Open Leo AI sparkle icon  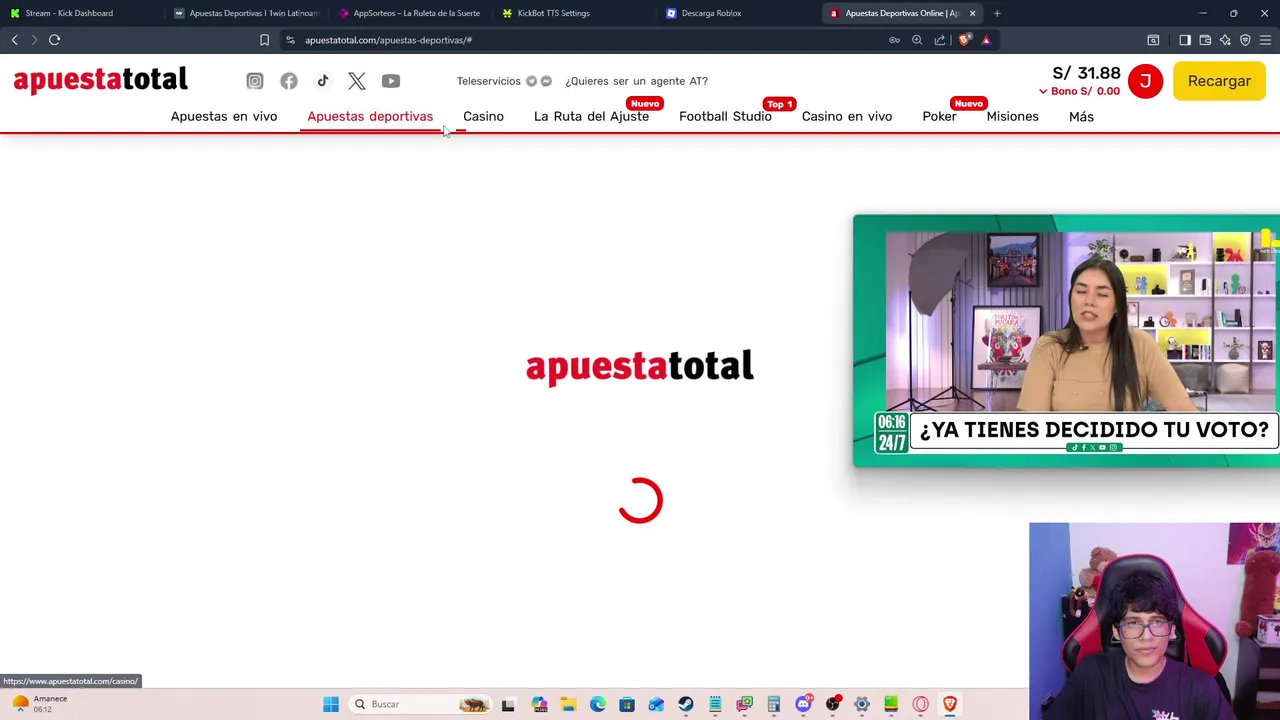point(1225,40)
